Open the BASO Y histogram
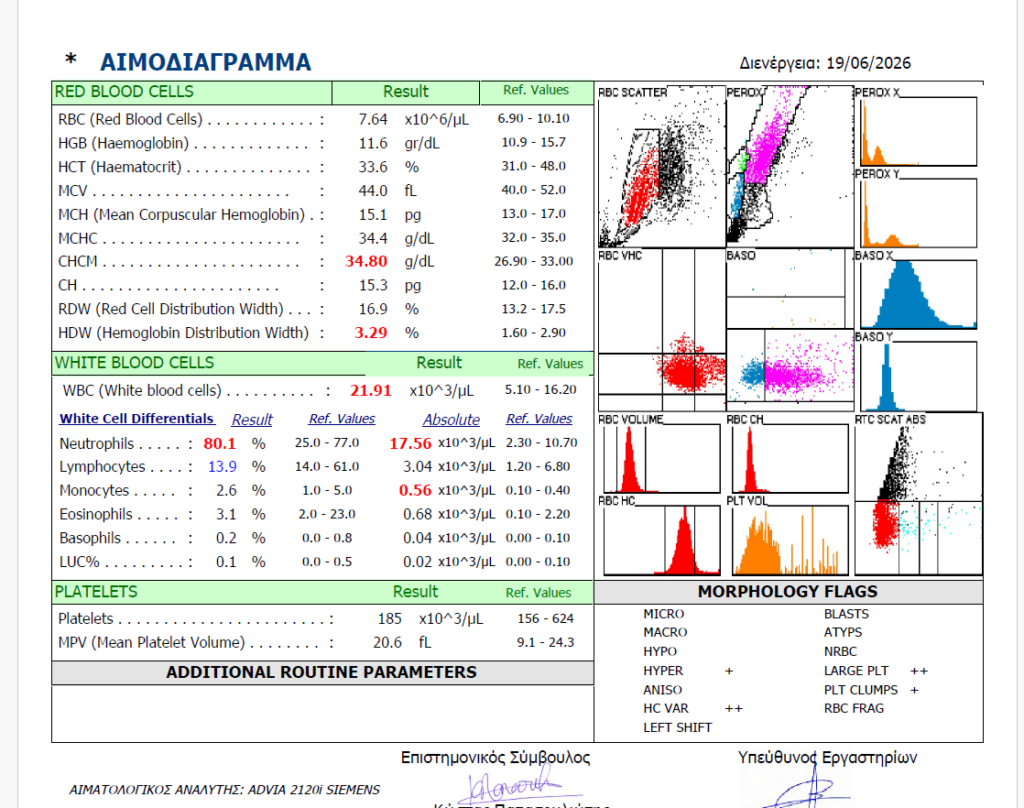This screenshot has width=1024, height=808. point(918,374)
